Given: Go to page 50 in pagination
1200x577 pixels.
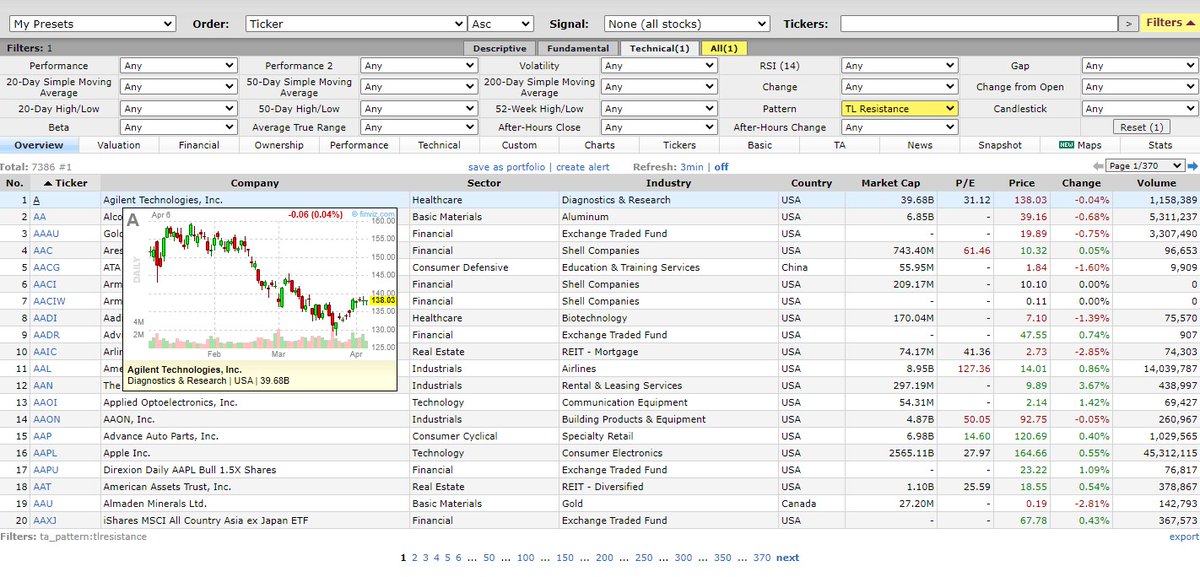Looking at the screenshot, I should [489, 558].
